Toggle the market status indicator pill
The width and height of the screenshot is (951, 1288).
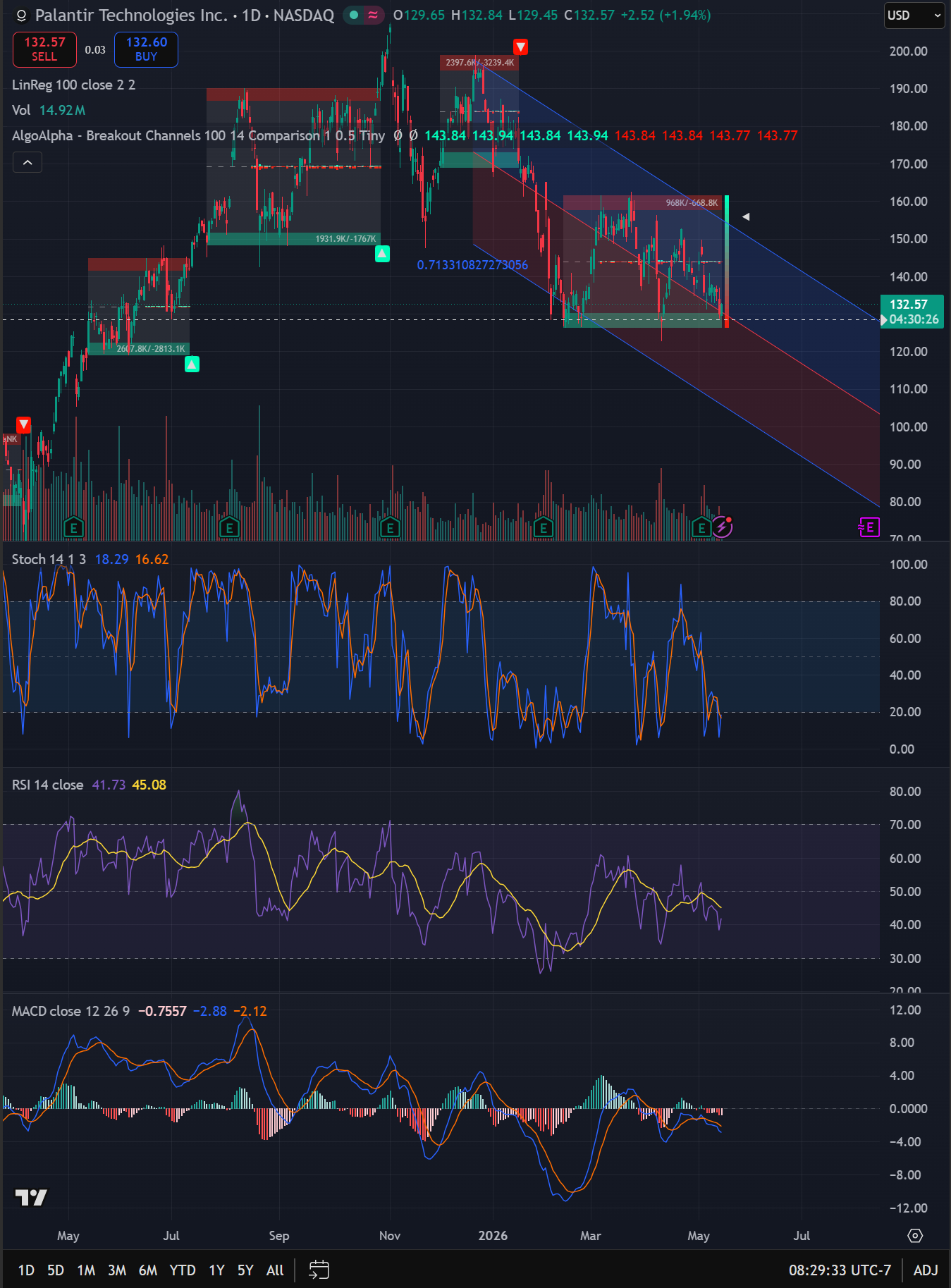[x=363, y=15]
